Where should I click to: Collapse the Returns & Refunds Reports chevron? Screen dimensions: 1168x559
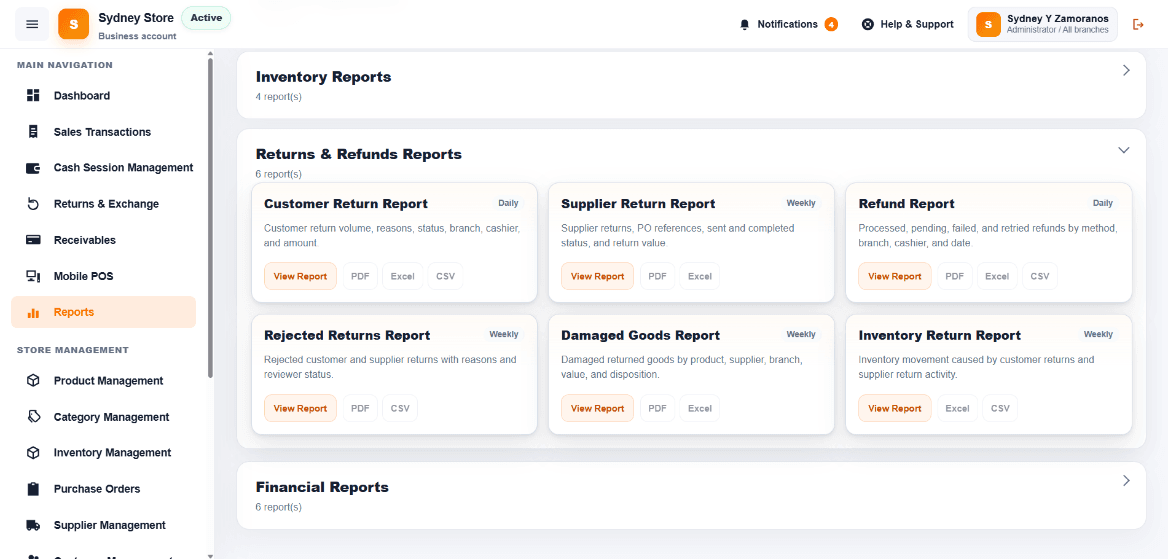[x=1124, y=150]
